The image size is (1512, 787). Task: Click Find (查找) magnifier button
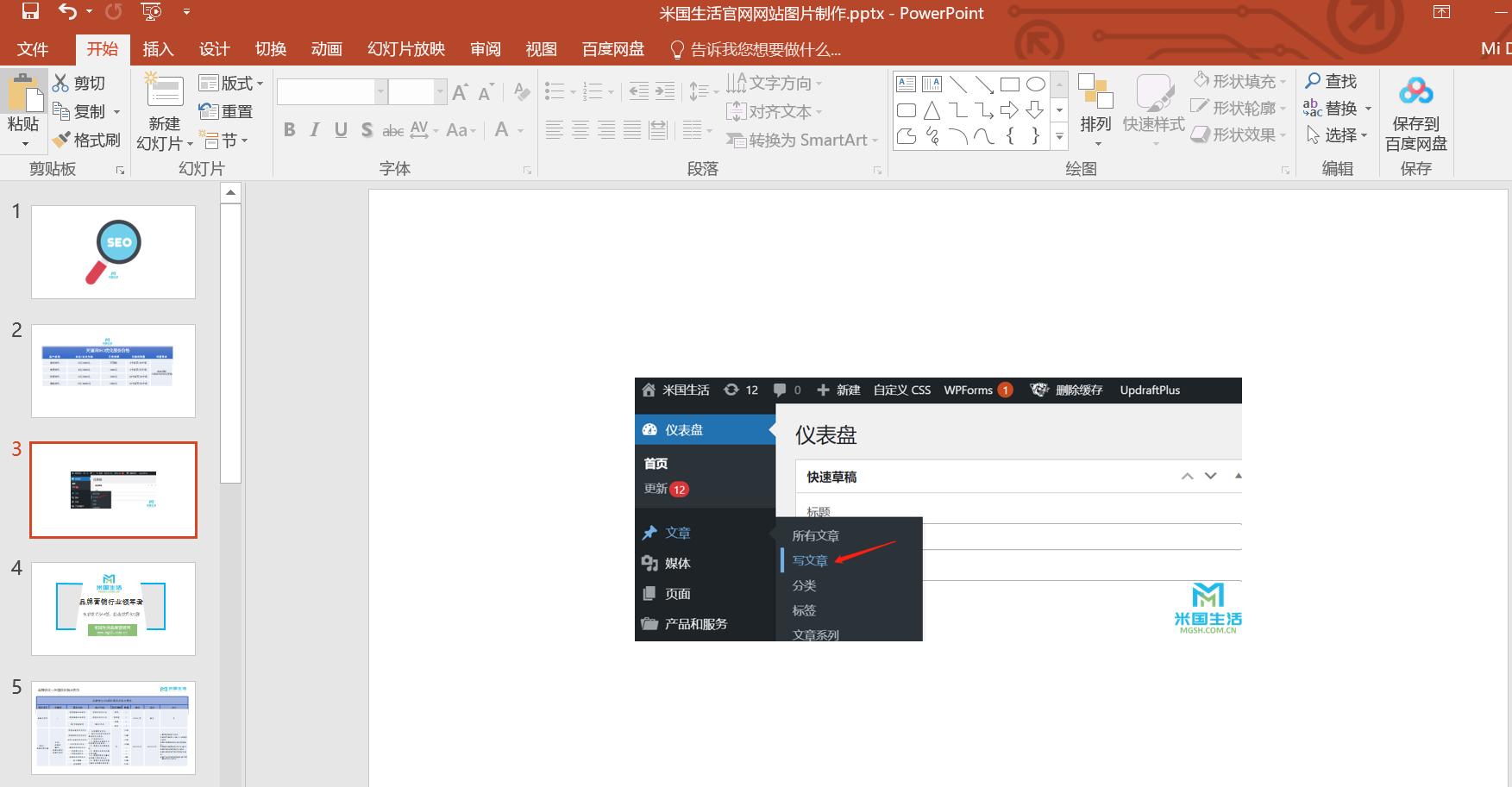[x=1332, y=81]
